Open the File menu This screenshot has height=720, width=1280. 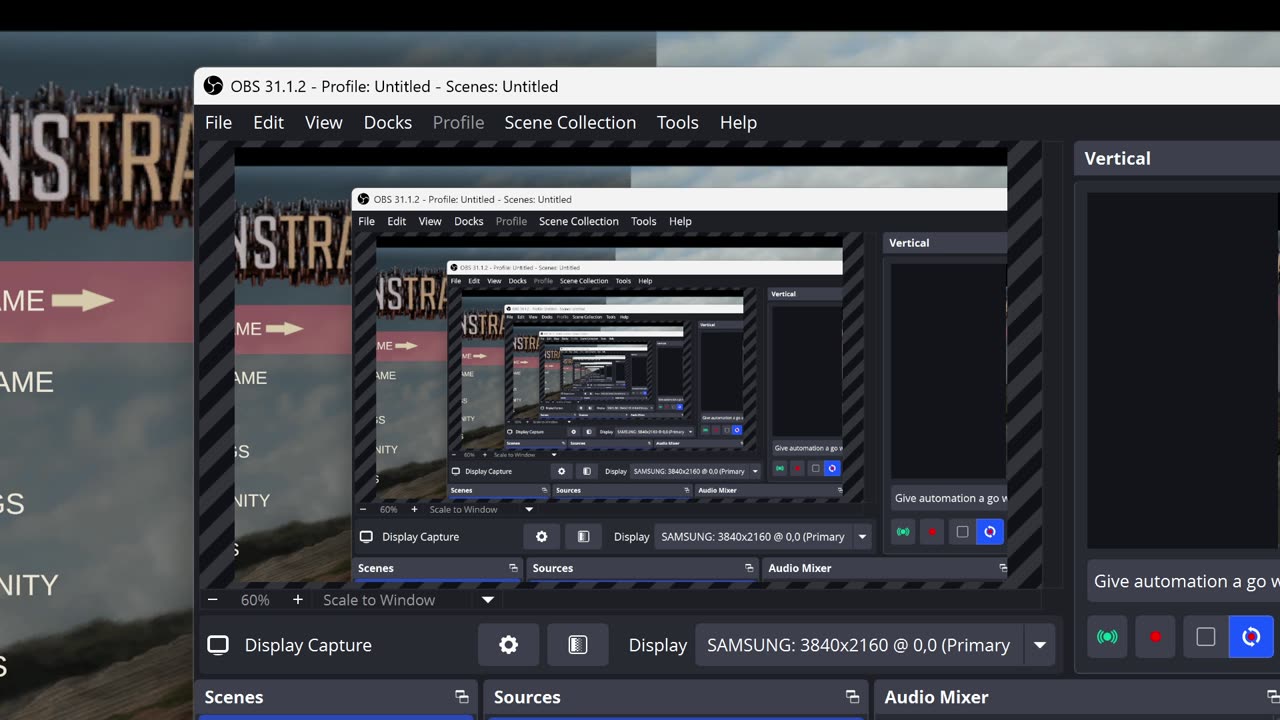tap(218, 122)
